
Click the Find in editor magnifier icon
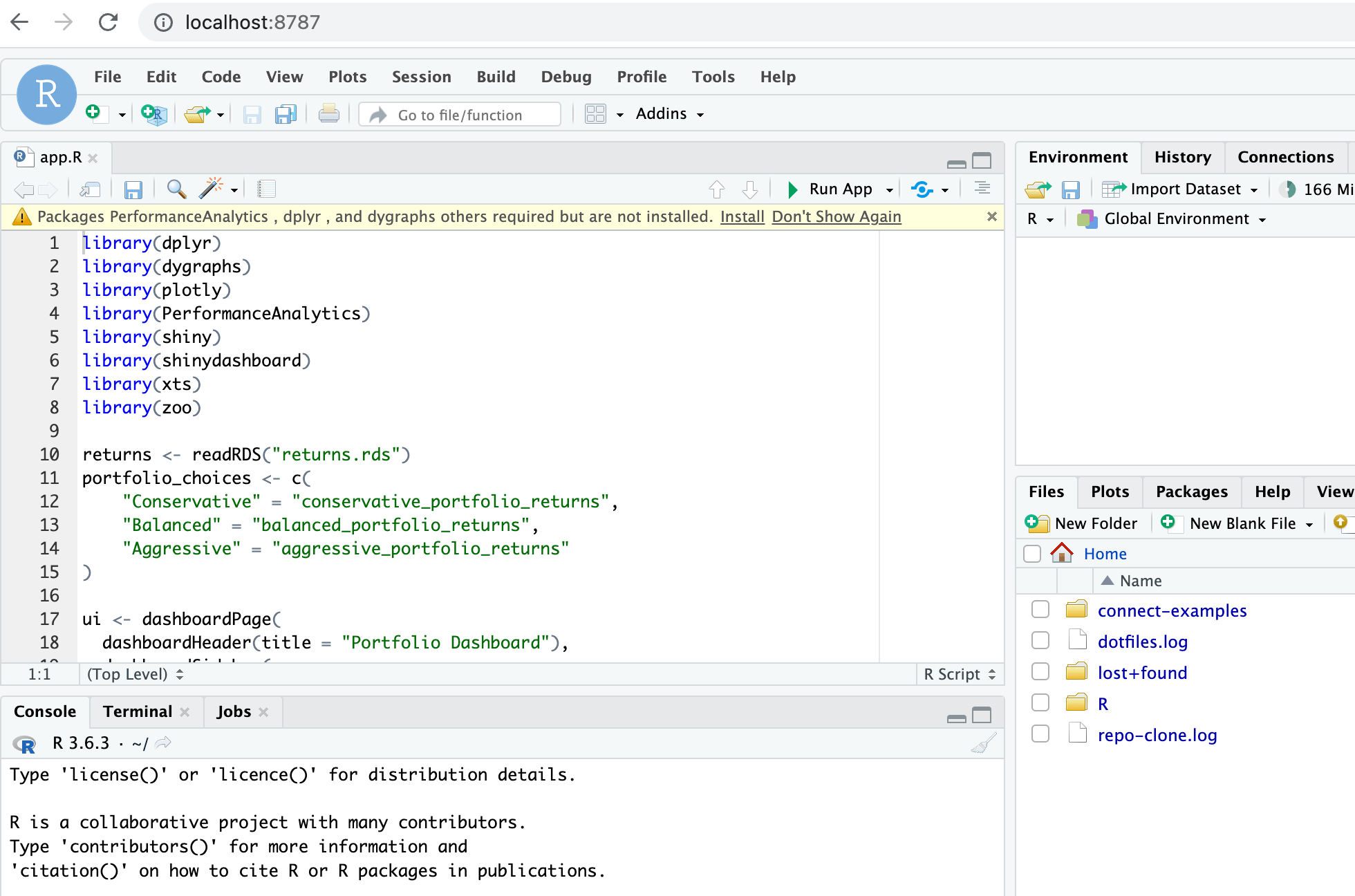click(176, 189)
